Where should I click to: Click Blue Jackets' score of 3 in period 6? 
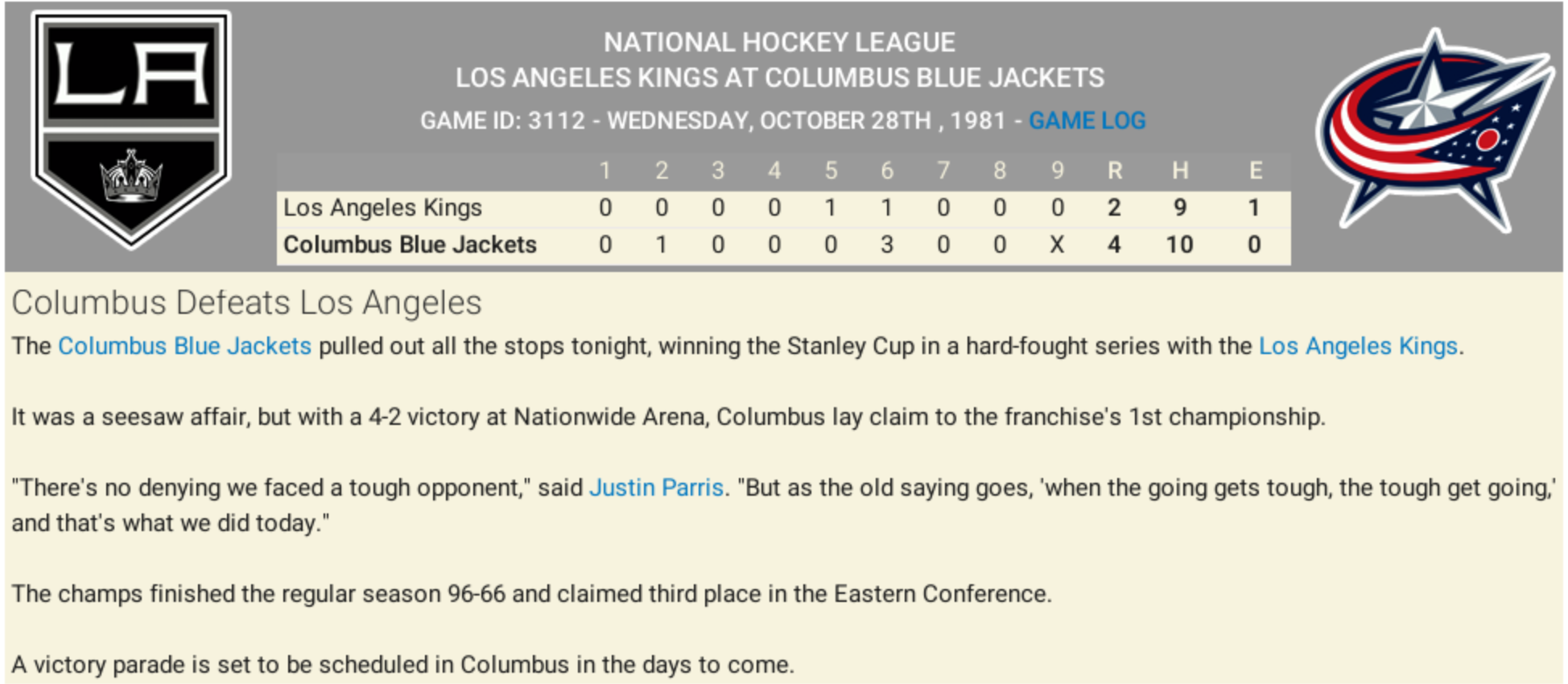(x=887, y=245)
